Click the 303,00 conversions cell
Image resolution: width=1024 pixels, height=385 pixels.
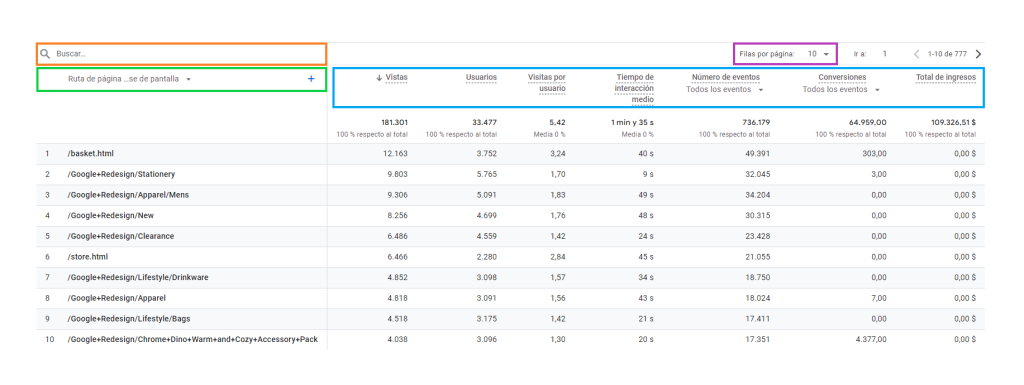(874, 154)
